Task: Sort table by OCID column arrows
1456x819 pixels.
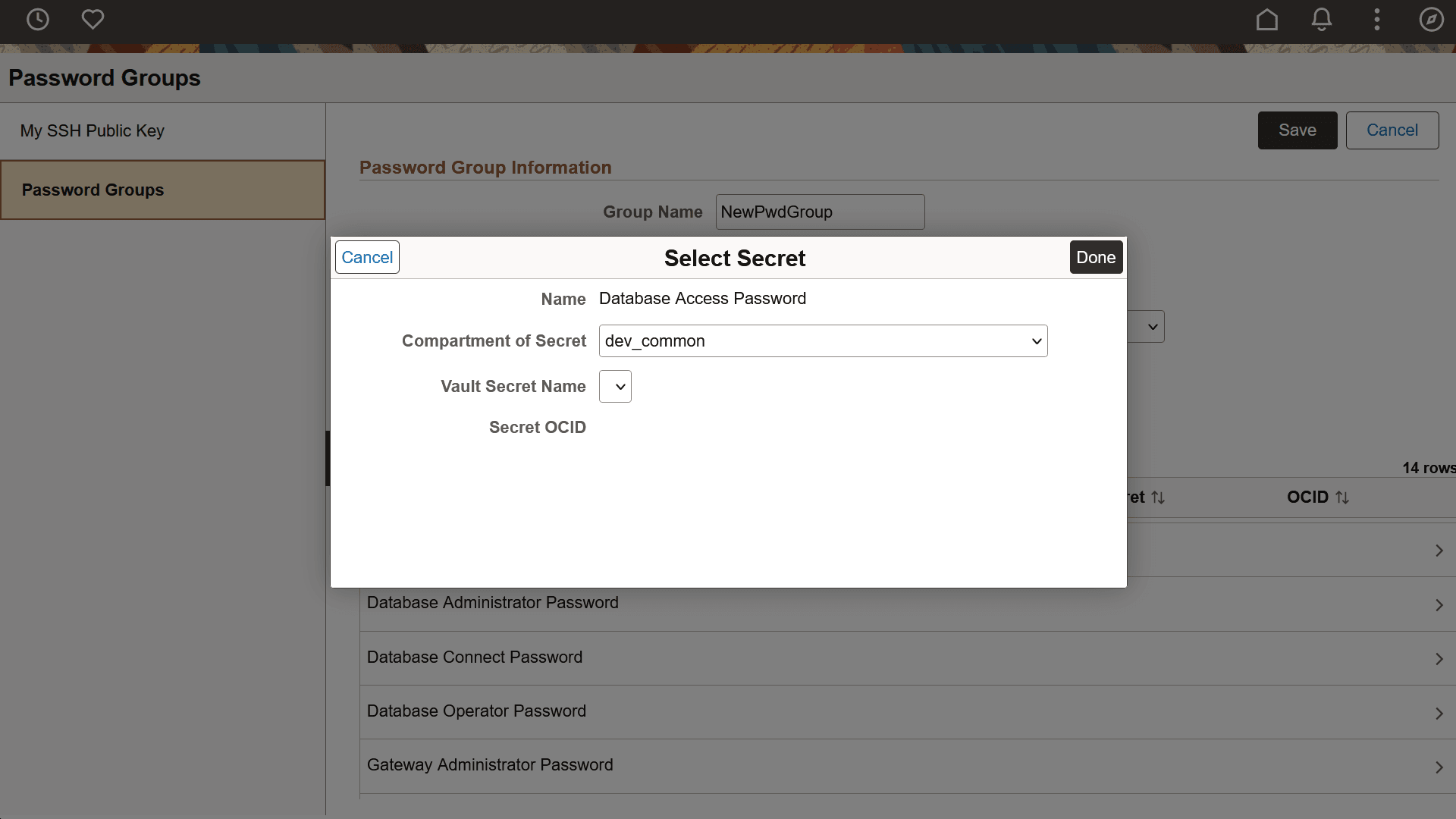Action: [1341, 497]
